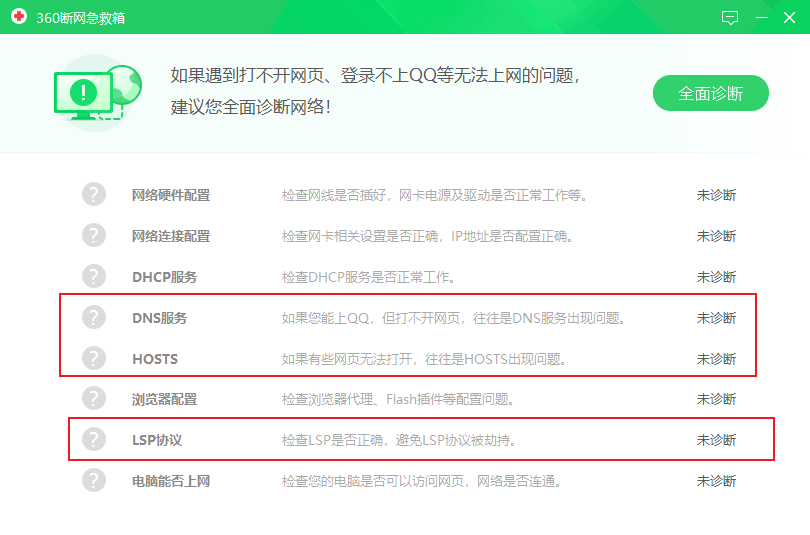Select the DHCP服务 item label
Screen dimensions: 810x535
(164, 277)
